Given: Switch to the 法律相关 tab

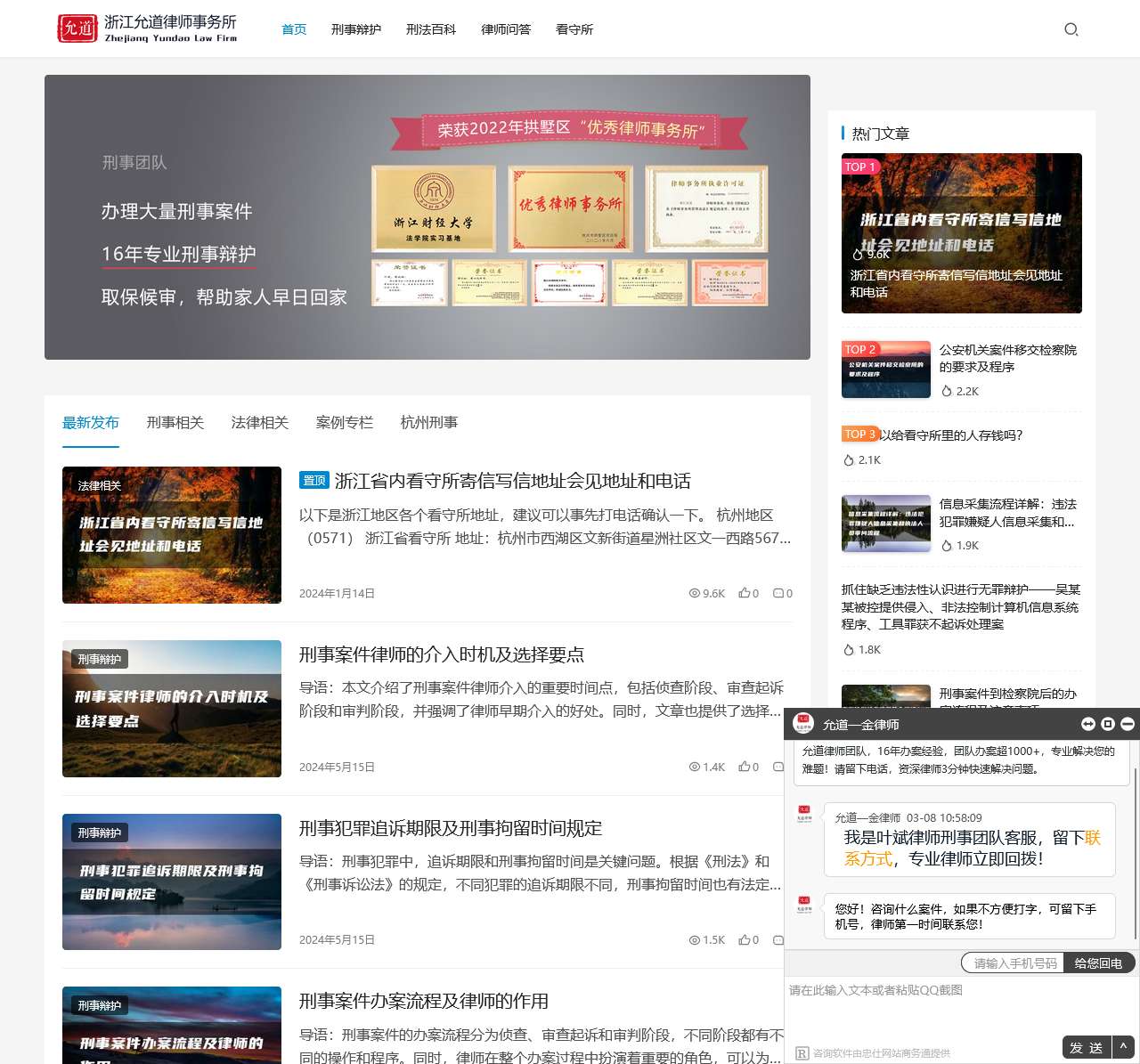Looking at the screenshot, I should [260, 422].
